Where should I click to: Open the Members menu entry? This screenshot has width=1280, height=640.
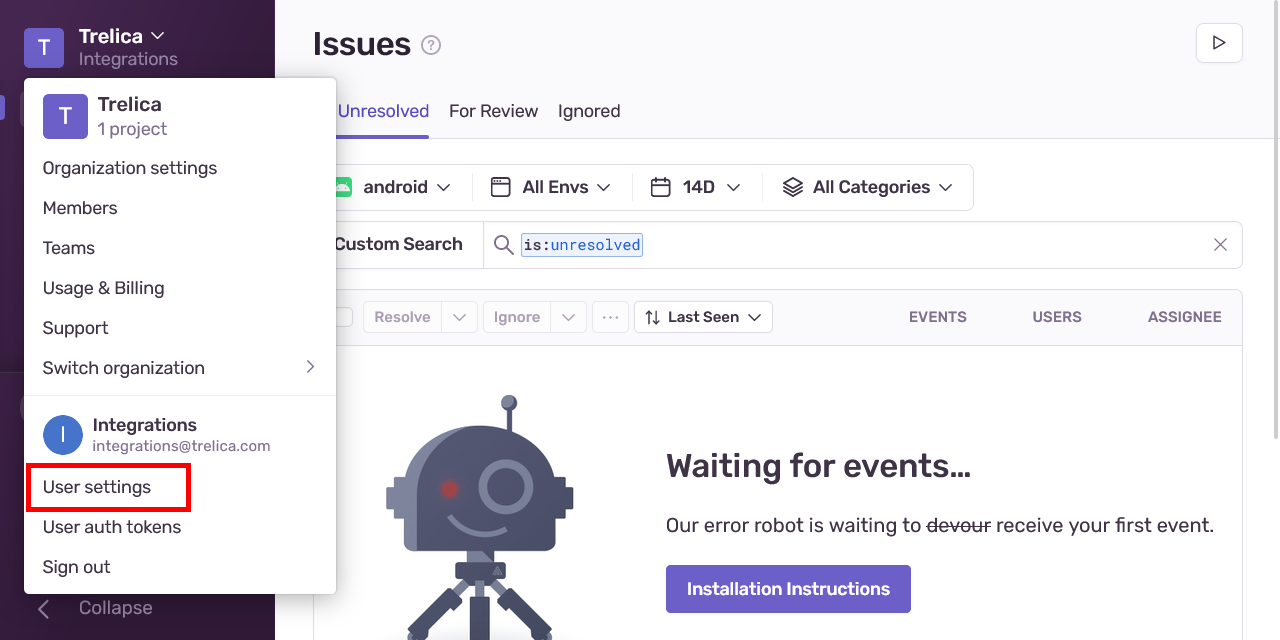pos(80,208)
